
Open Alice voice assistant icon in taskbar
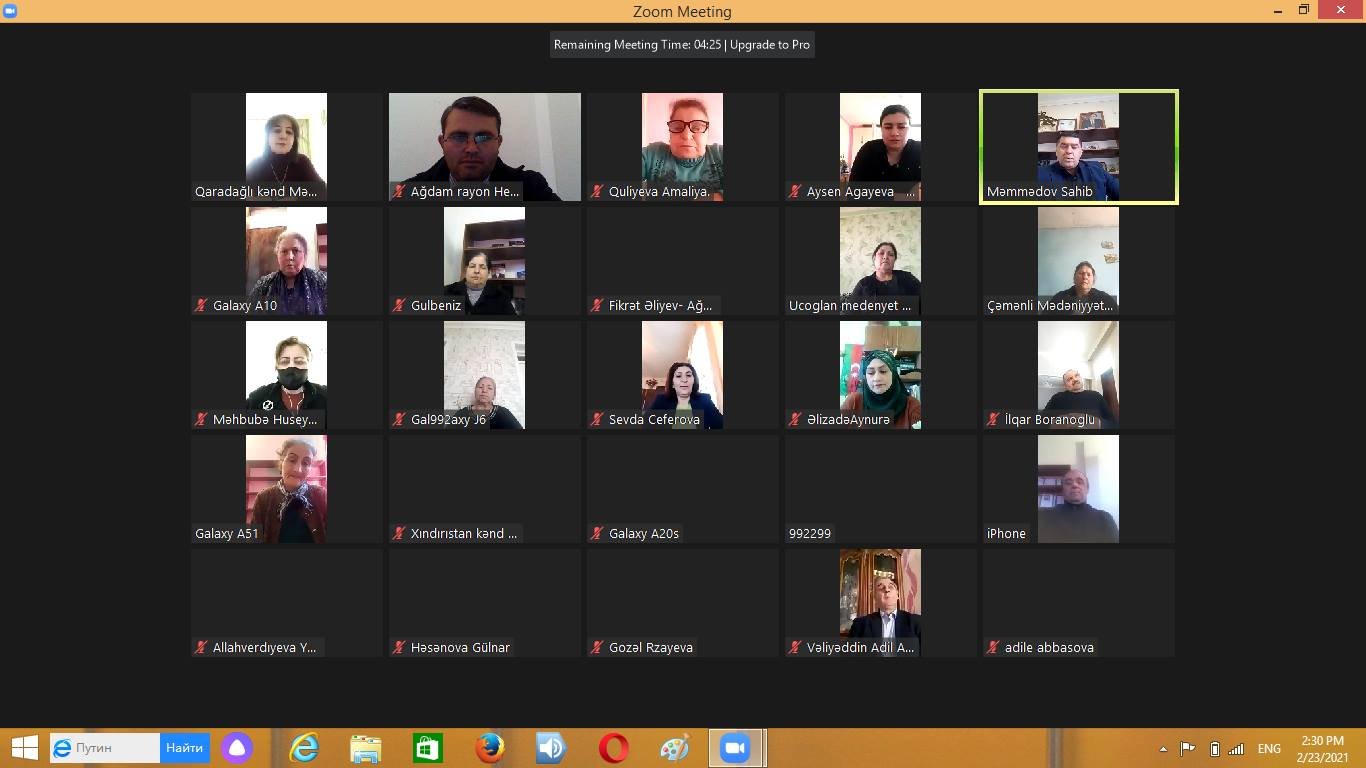[x=237, y=748]
